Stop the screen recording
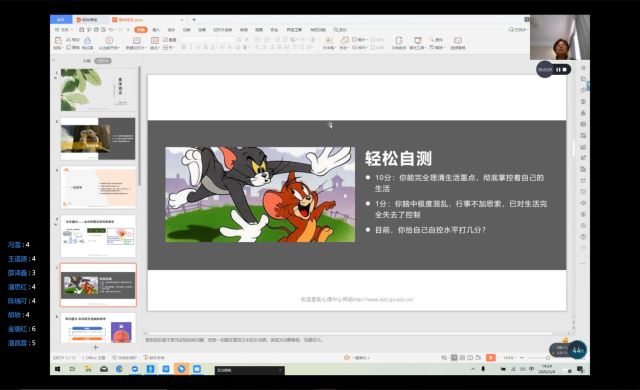The height and width of the screenshot is (390, 640). (x=564, y=70)
